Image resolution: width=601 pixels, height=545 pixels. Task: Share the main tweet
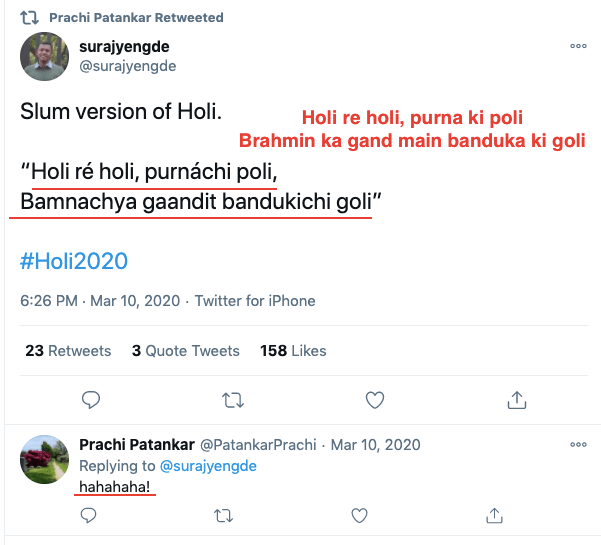[x=517, y=400]
